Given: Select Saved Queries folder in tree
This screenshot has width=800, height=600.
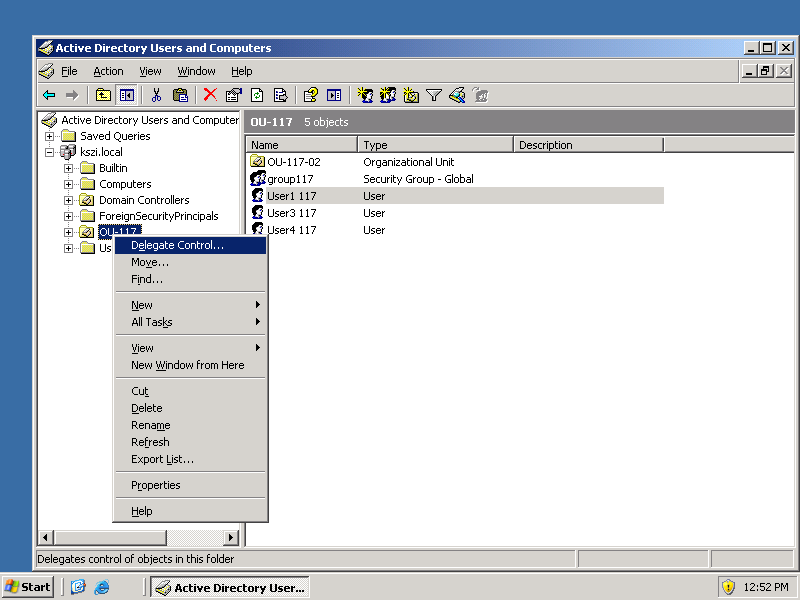Looking at the screenshot, I should tap(115, 136).
